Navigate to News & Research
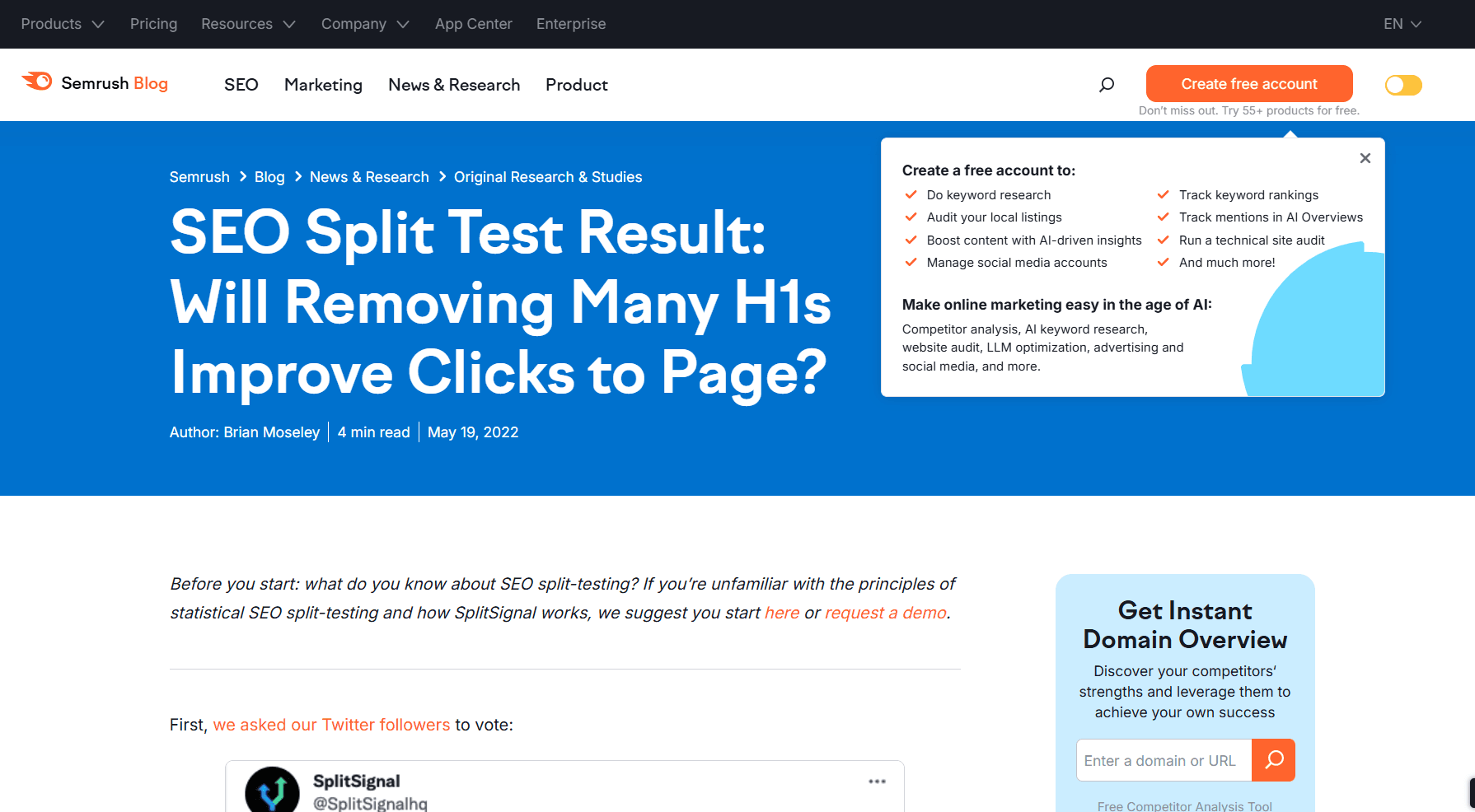 coord(454,85)
